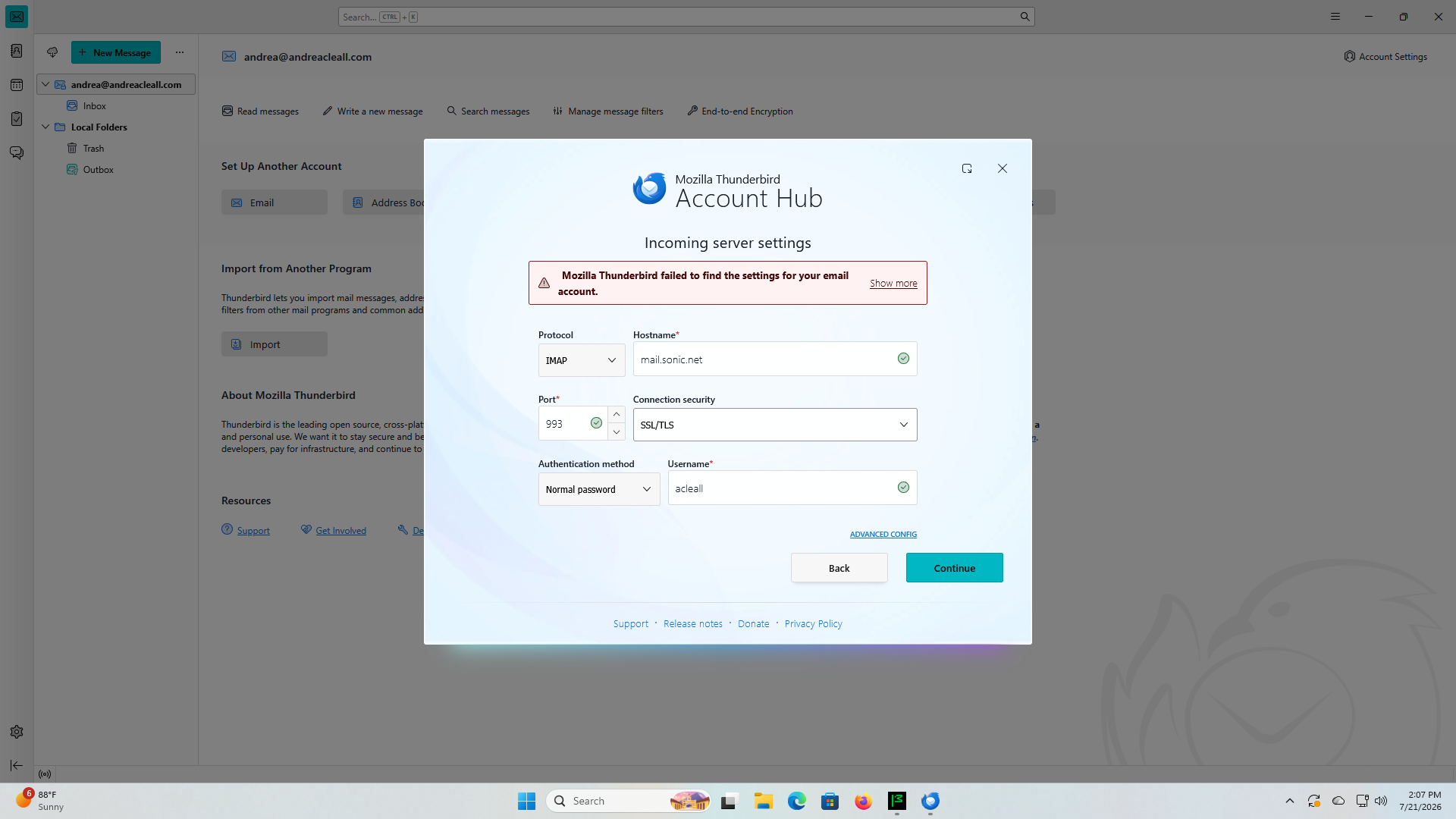Image resolution: width=1456 pixels, height=819 pixels.
Task: Click the Import button
Action: coord(275,344)
